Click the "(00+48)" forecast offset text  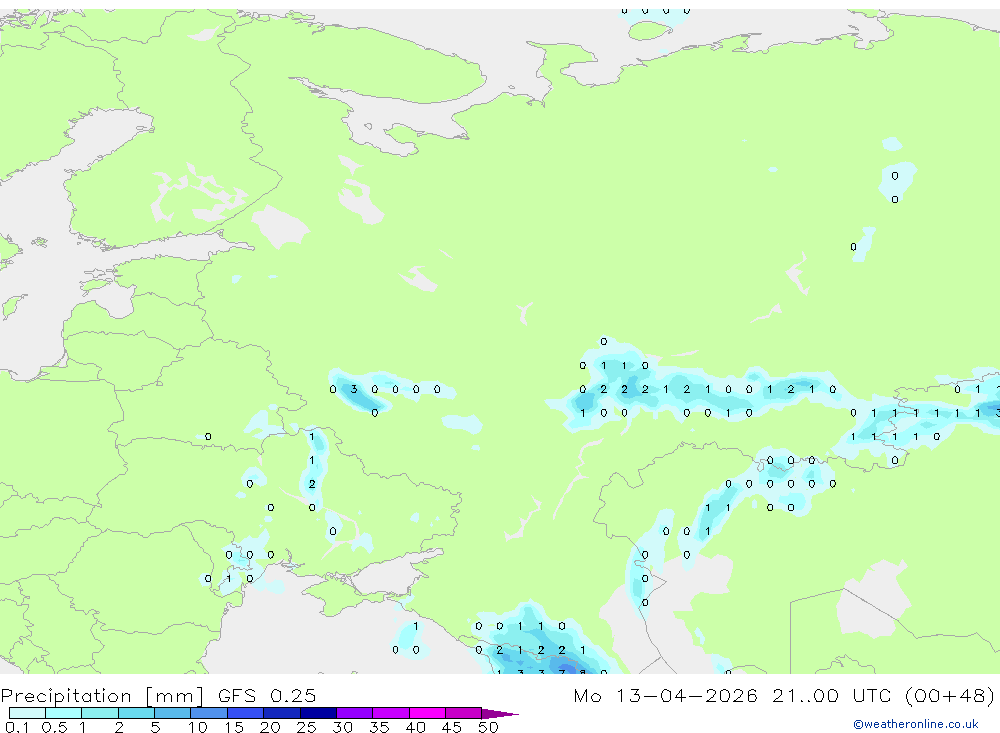[x=950, y=695]
